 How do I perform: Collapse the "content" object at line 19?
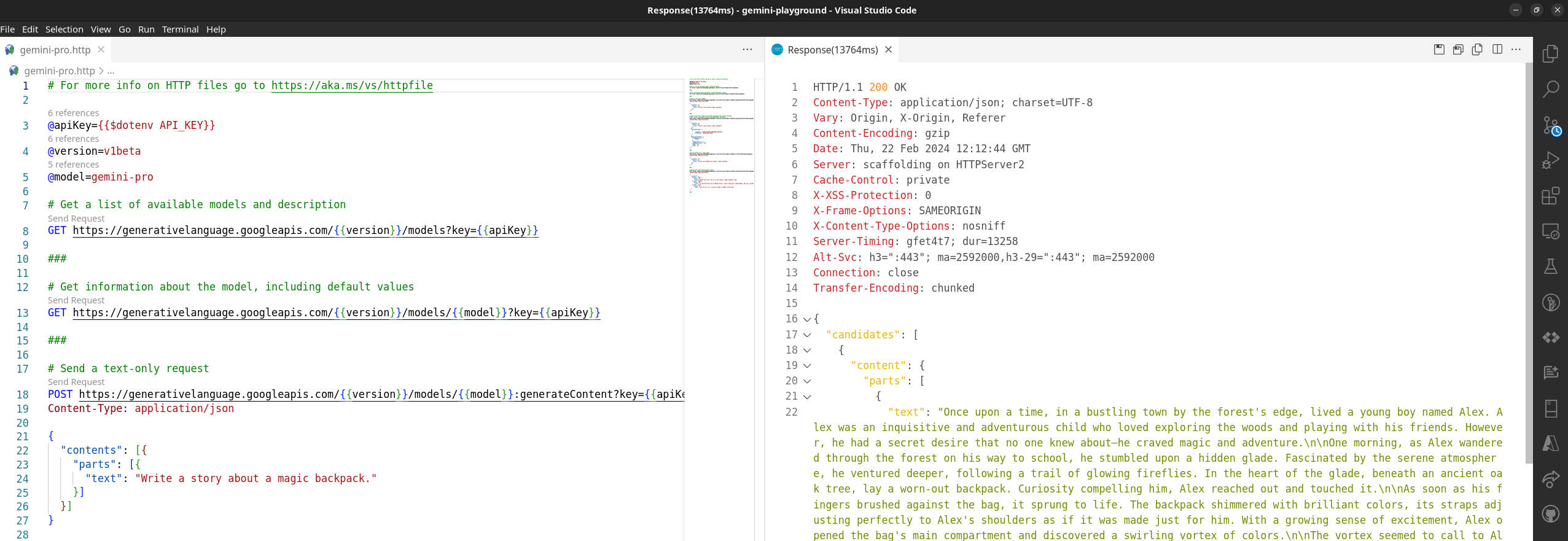point(807,366)
